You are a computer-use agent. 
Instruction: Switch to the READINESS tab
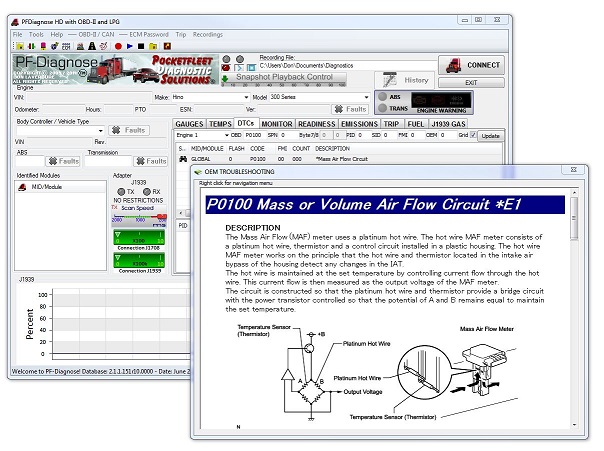click(x=317, y=124)
